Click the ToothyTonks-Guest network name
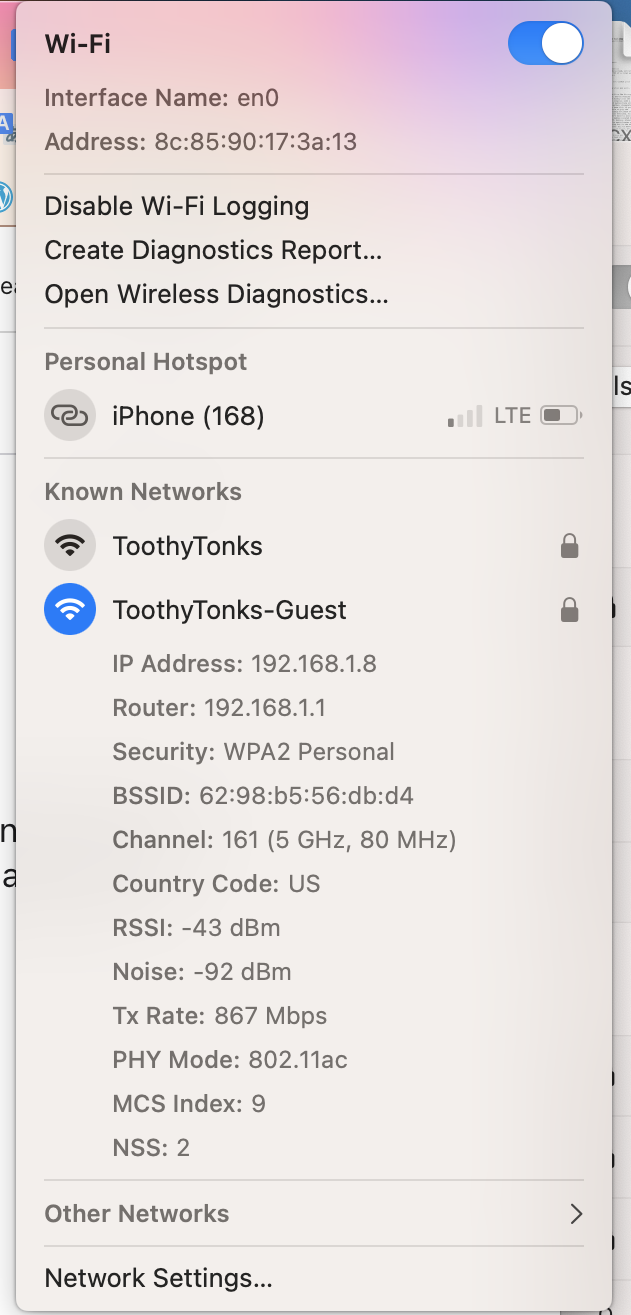 230,610
